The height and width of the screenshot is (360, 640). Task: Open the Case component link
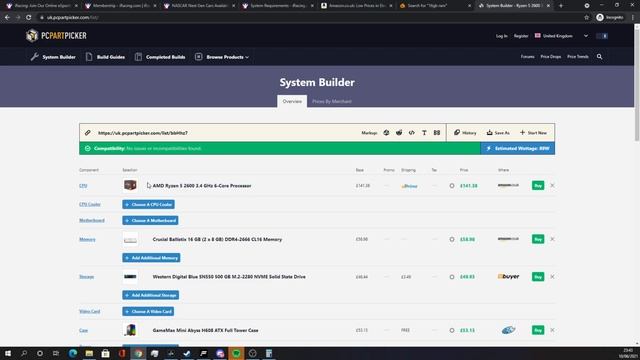(x=83, y=330)
